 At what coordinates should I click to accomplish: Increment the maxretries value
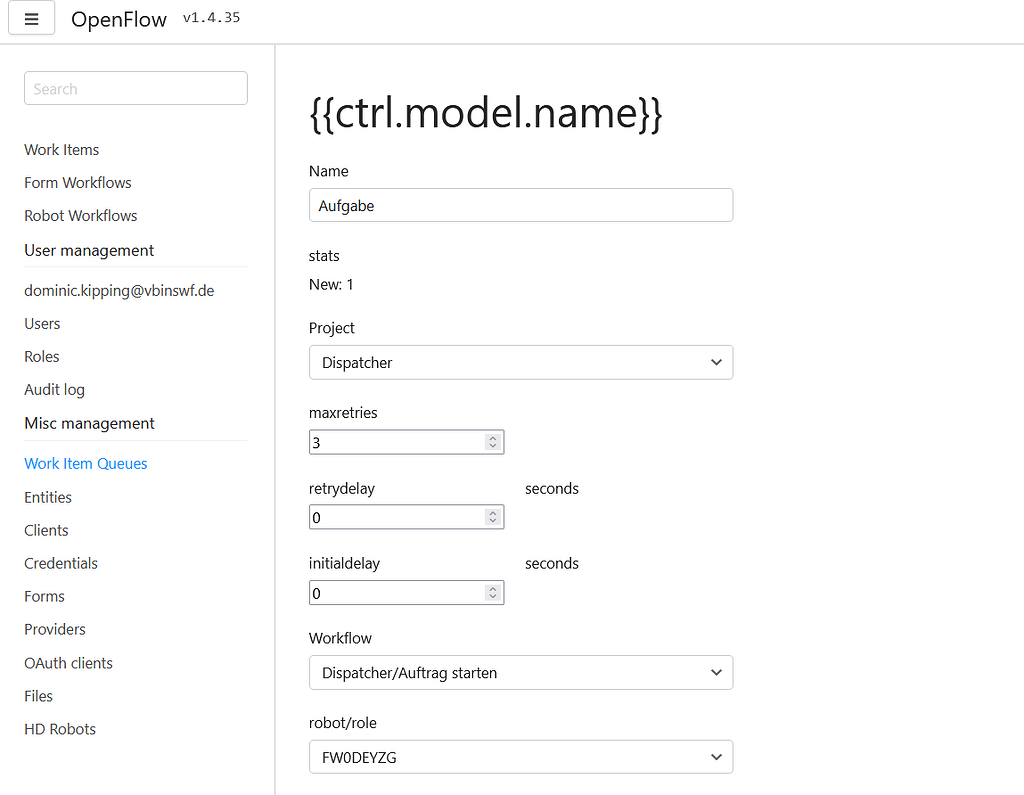(x=492, y=437)
